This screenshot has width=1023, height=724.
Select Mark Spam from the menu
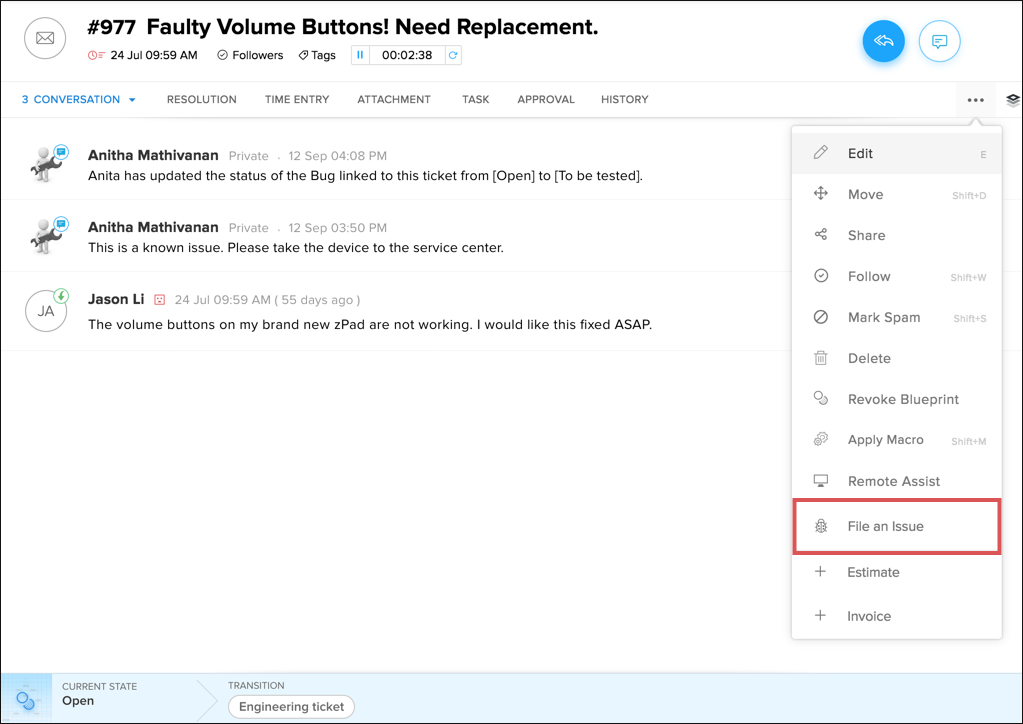[883, 317]
